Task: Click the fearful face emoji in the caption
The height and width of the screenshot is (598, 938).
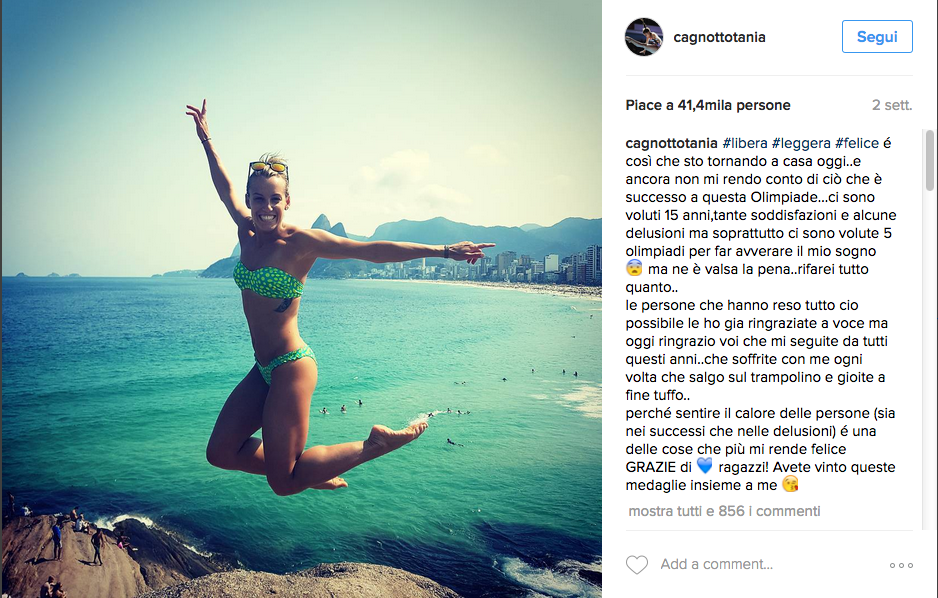Action: pos(634,268)
